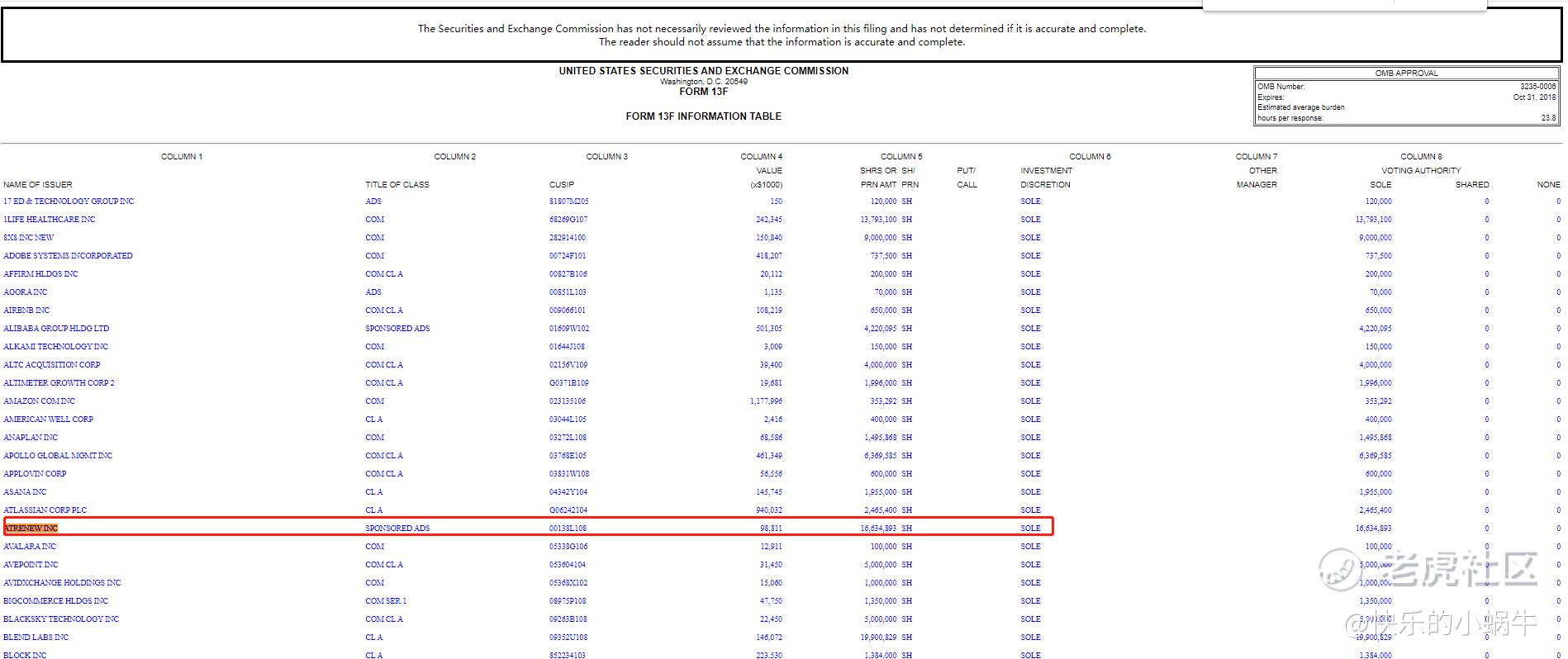Image resolution: width=1568 pixels, height=659 pixels.
Task: Click the 17 ED & TECHNOLOGY GROUP INC issuer name
Action: pos(69,201)
